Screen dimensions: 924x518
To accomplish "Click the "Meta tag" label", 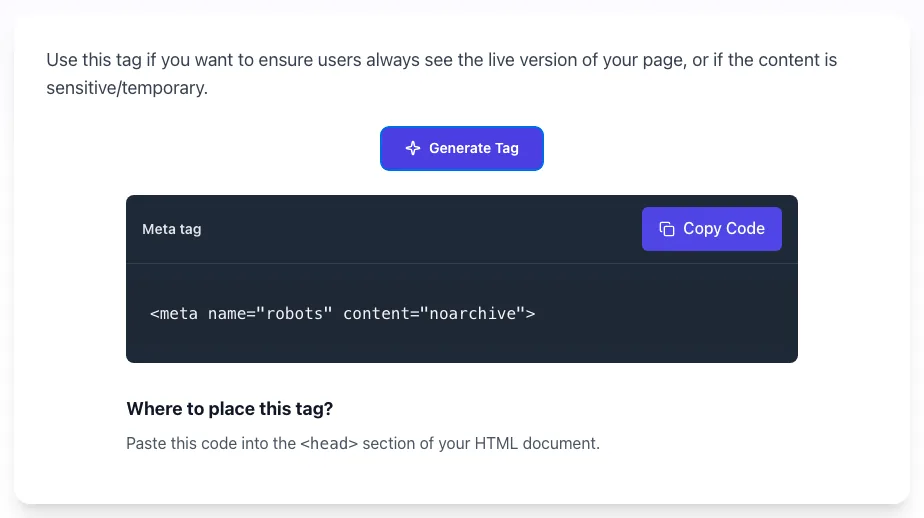I will [171, 229].
